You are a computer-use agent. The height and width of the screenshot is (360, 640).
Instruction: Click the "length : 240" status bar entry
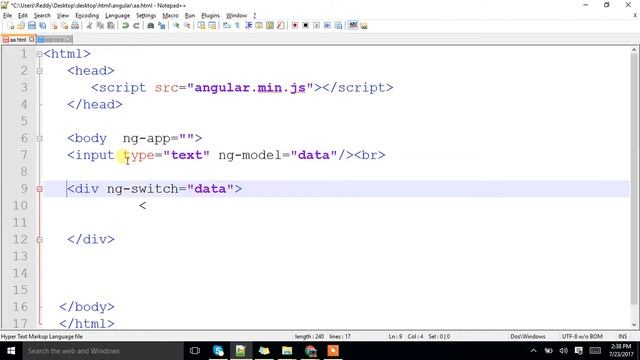click(x=309, y=337)
